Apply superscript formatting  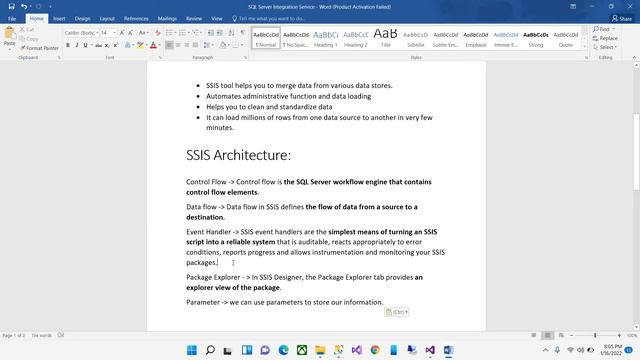116,45
